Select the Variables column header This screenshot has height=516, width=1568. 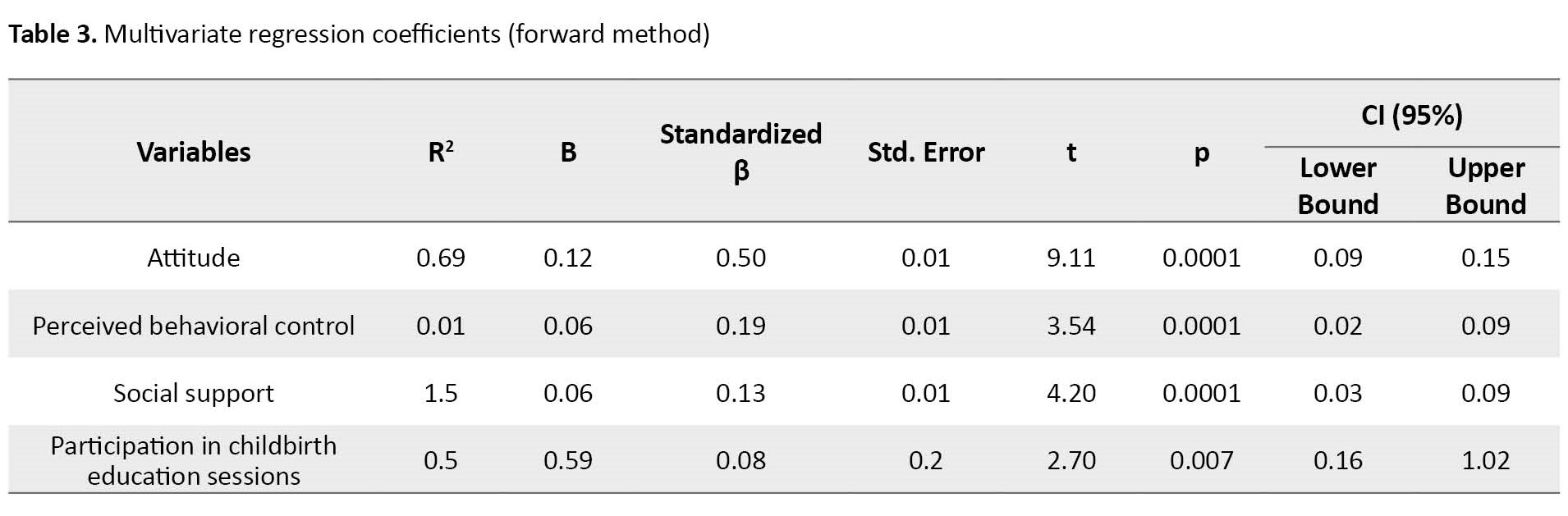click(x=194, y=153)
